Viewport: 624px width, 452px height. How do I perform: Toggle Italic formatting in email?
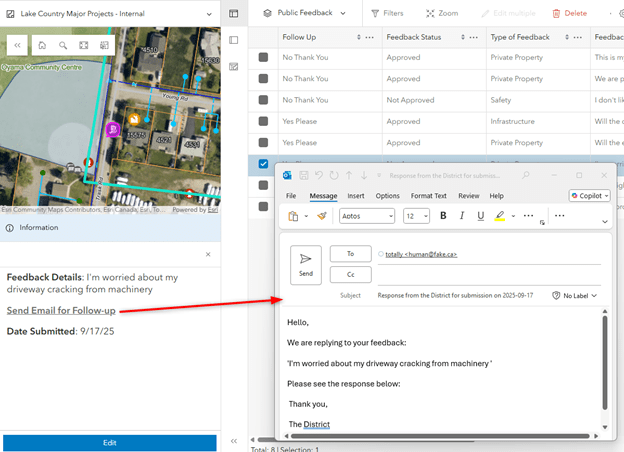[462, 216]
